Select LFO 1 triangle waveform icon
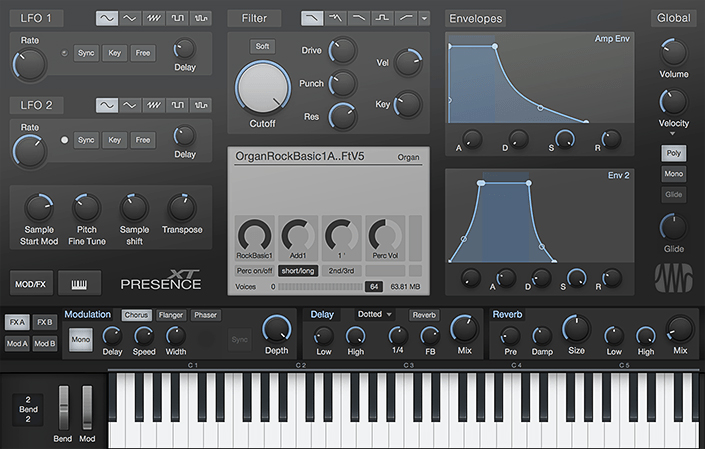705x449 pixels. tap(130, 18)
